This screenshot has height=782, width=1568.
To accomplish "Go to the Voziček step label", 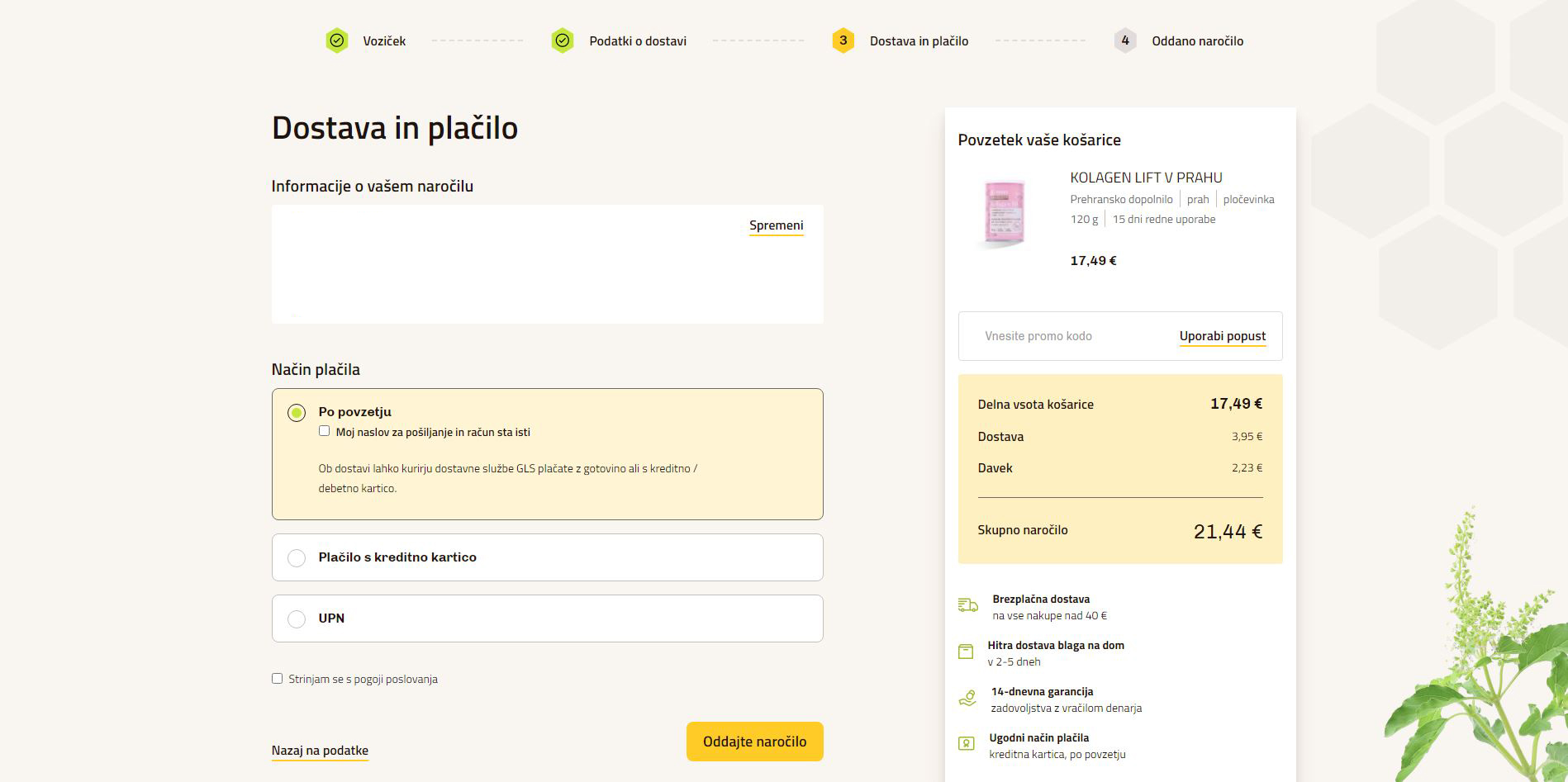I will coord(384,41).
